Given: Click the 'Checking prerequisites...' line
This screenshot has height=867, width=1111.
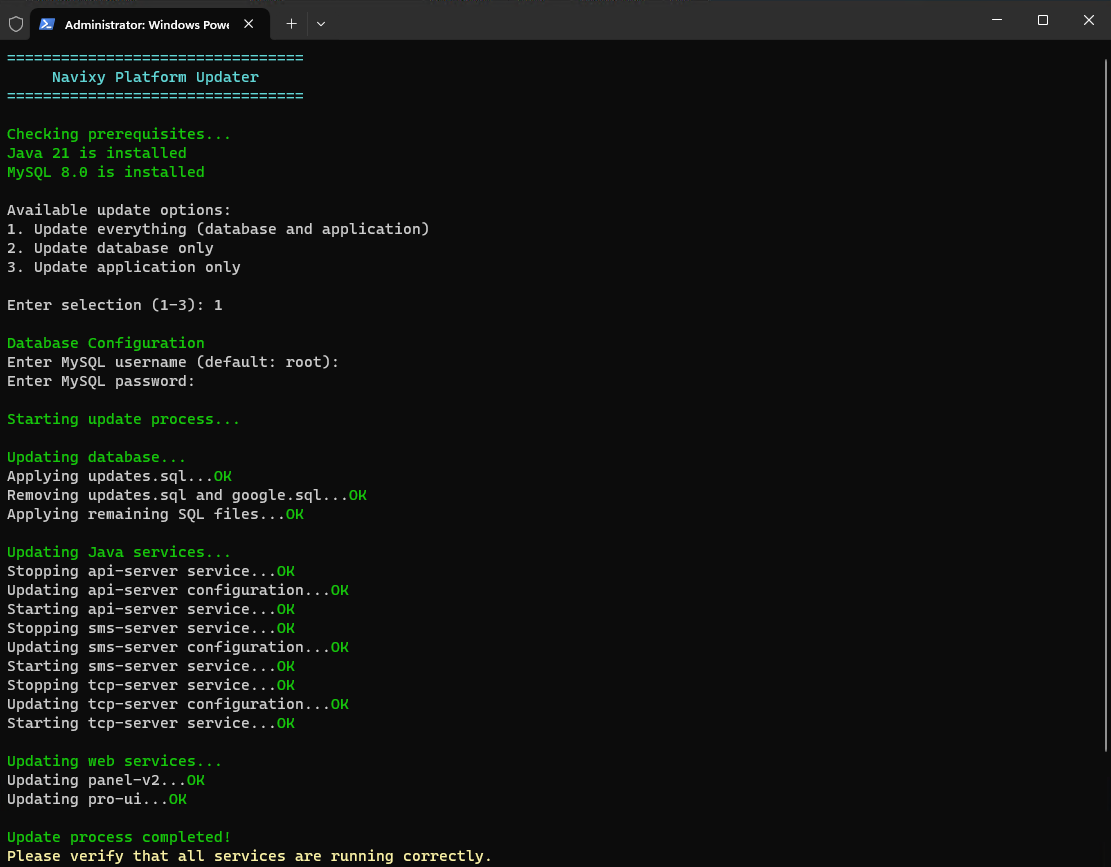Looking at the screenshot, I should click(119, 134).
